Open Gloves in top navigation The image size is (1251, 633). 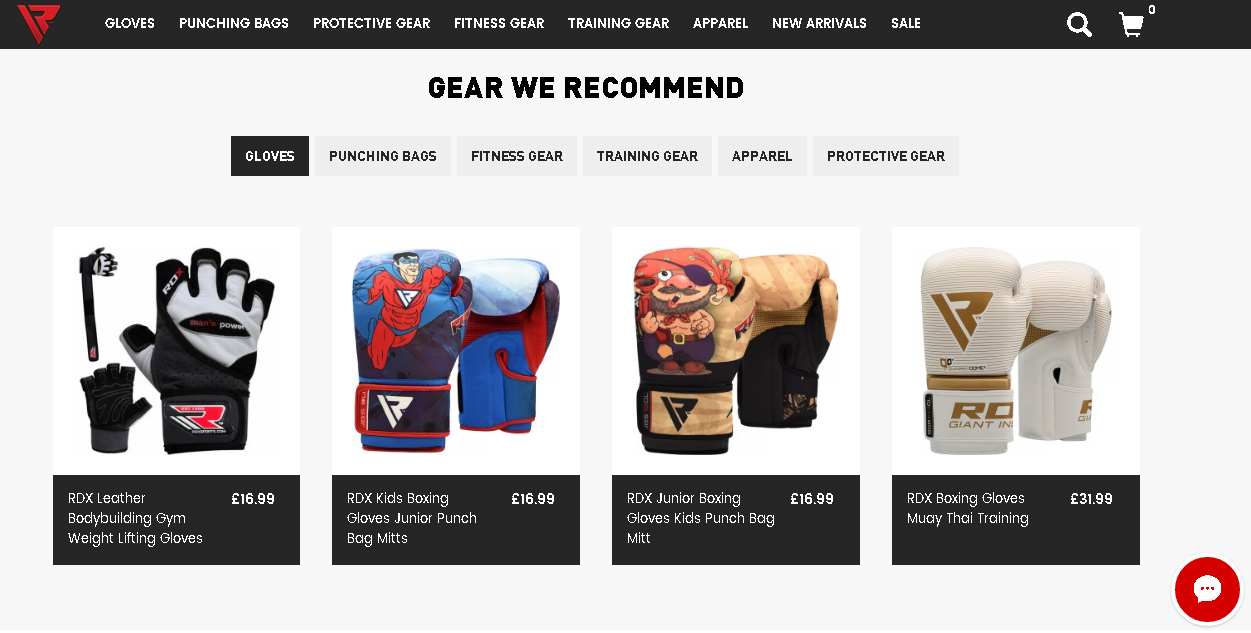(x=130, y=23)
